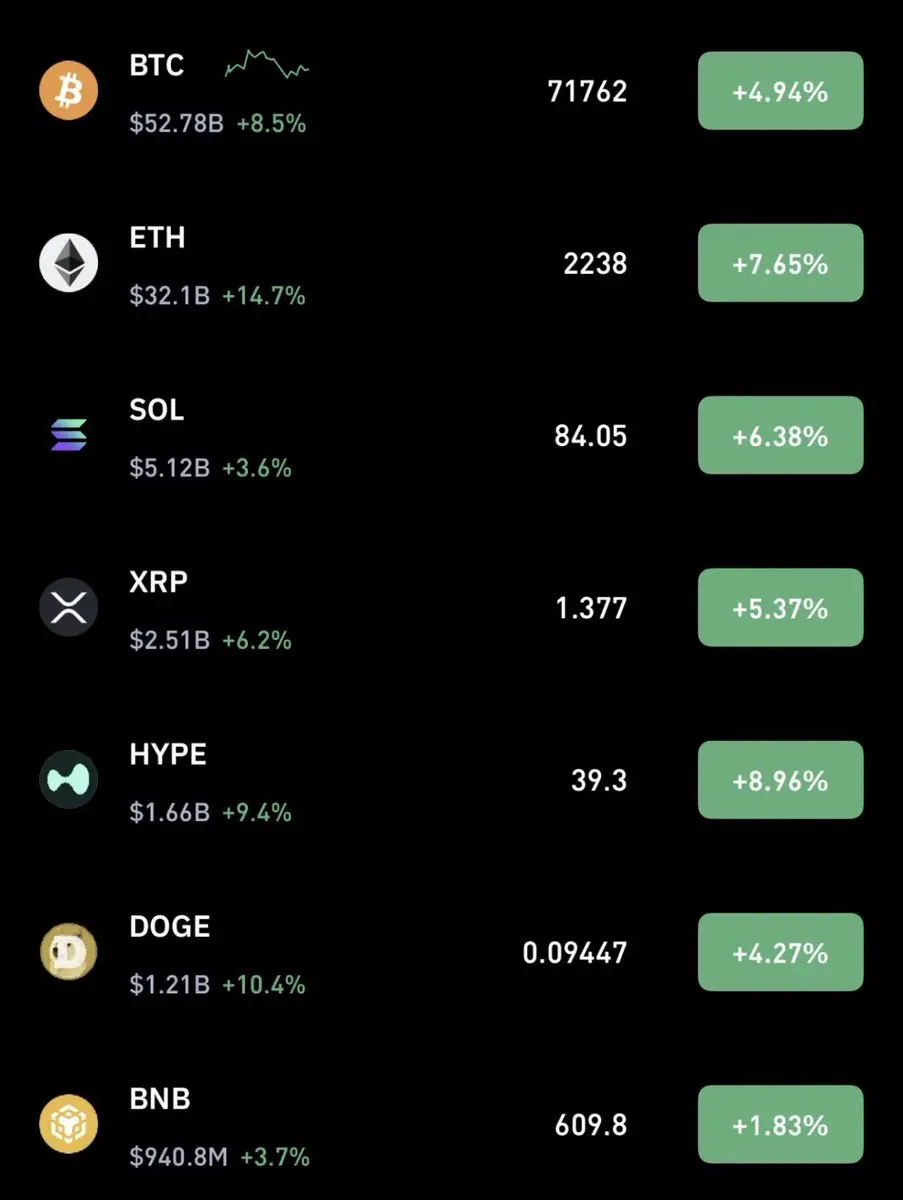Tap the Solana striped logo icon
The image size is (903, 1200).
tap(68, 435)
